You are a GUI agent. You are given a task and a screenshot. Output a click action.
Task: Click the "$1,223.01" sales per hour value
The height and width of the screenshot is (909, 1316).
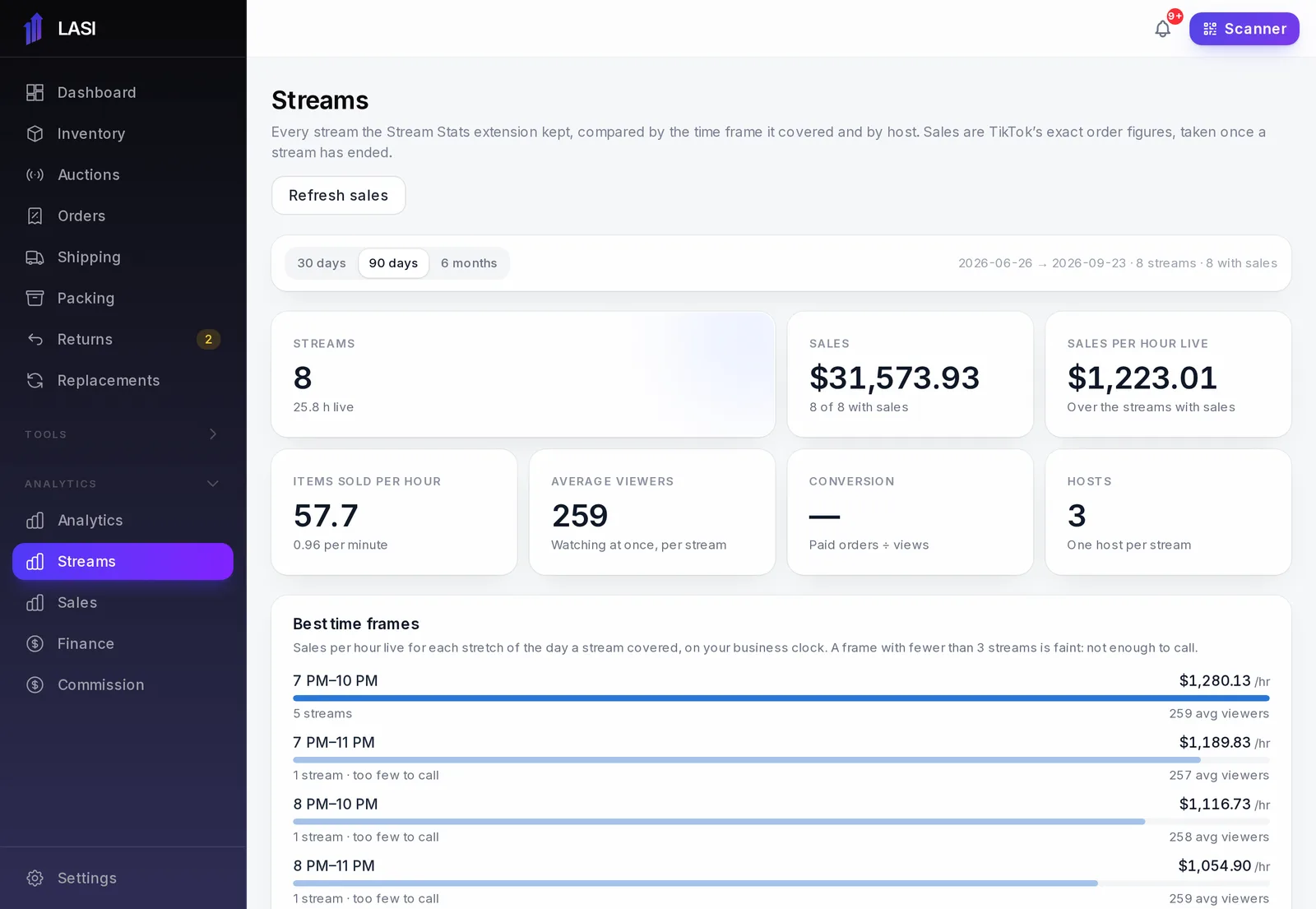coord(1142,378)
